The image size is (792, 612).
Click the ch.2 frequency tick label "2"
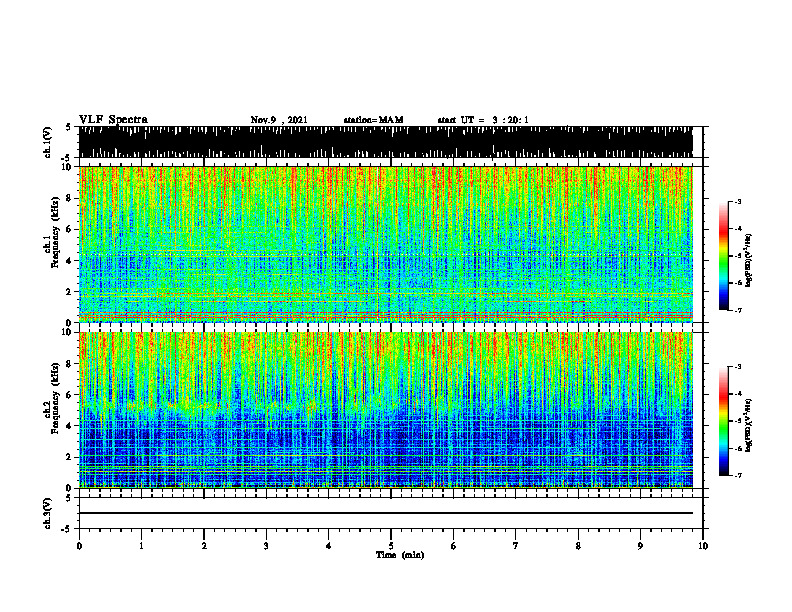tap(69, 457)
